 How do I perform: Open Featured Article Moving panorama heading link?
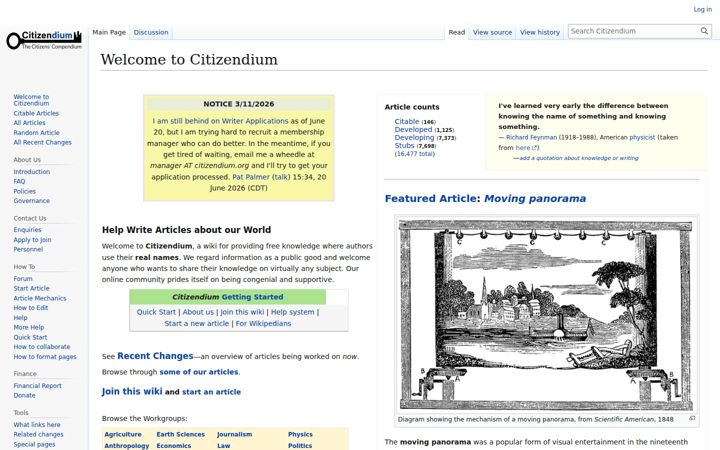pyautogui.click(x=535, y=199)
